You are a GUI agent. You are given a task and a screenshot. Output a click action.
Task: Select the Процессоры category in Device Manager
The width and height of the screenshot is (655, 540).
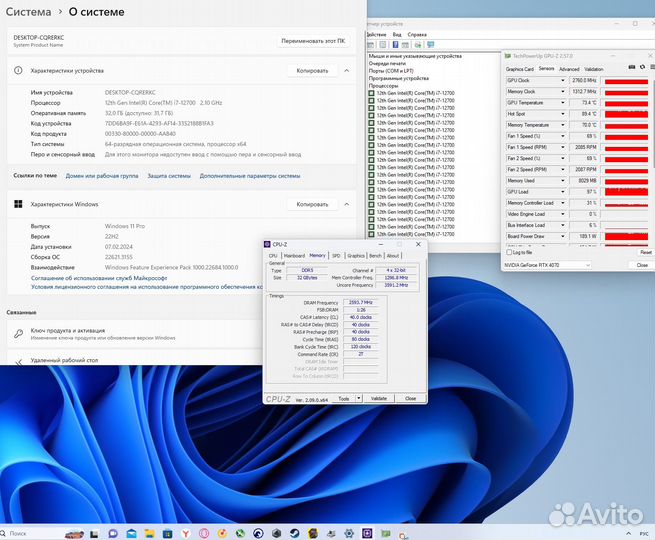tap(383, 86)
